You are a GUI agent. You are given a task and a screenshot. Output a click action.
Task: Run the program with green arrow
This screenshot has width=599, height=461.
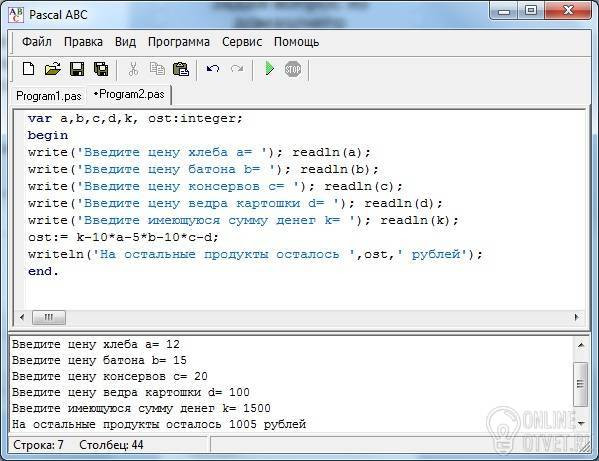tap(269, 69)
